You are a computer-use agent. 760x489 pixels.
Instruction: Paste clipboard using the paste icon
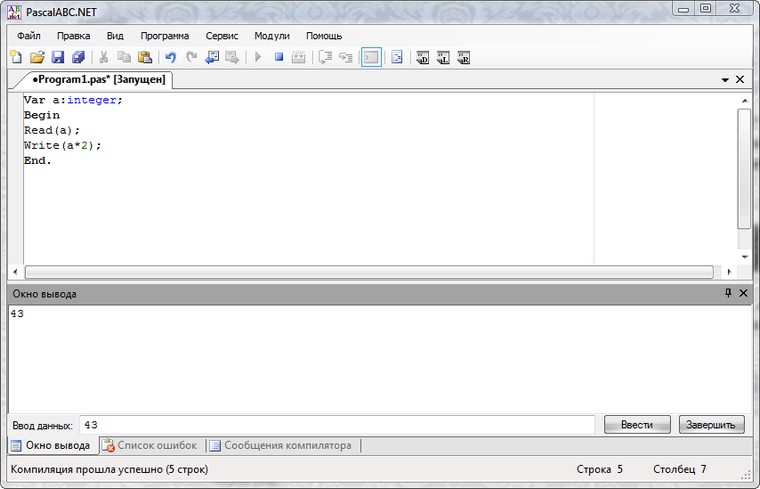[145, 57]
